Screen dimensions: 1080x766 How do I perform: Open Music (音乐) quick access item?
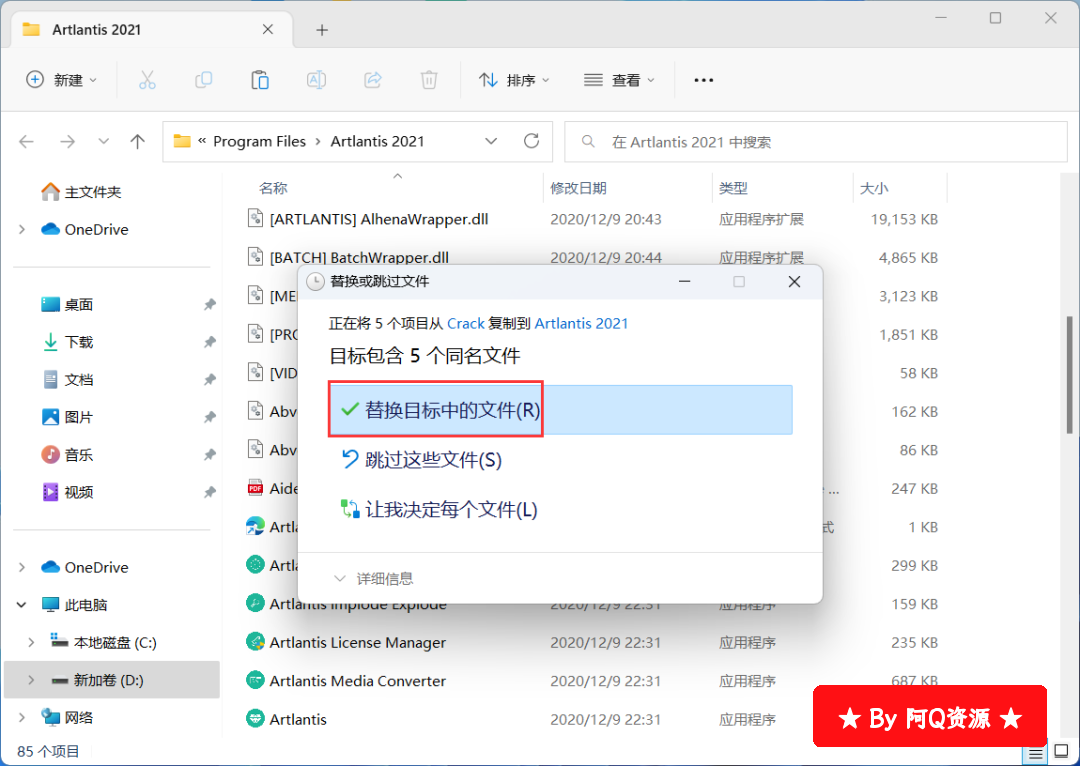(68, 455)
